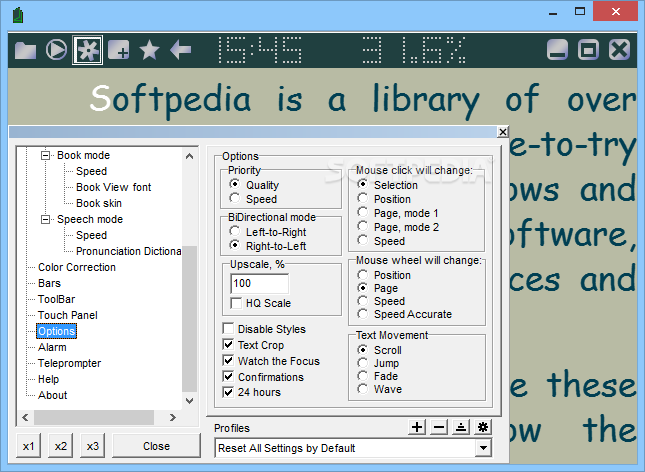645x472 pixels.
Task: Click the x3 scale button
Action: [93, 446]
